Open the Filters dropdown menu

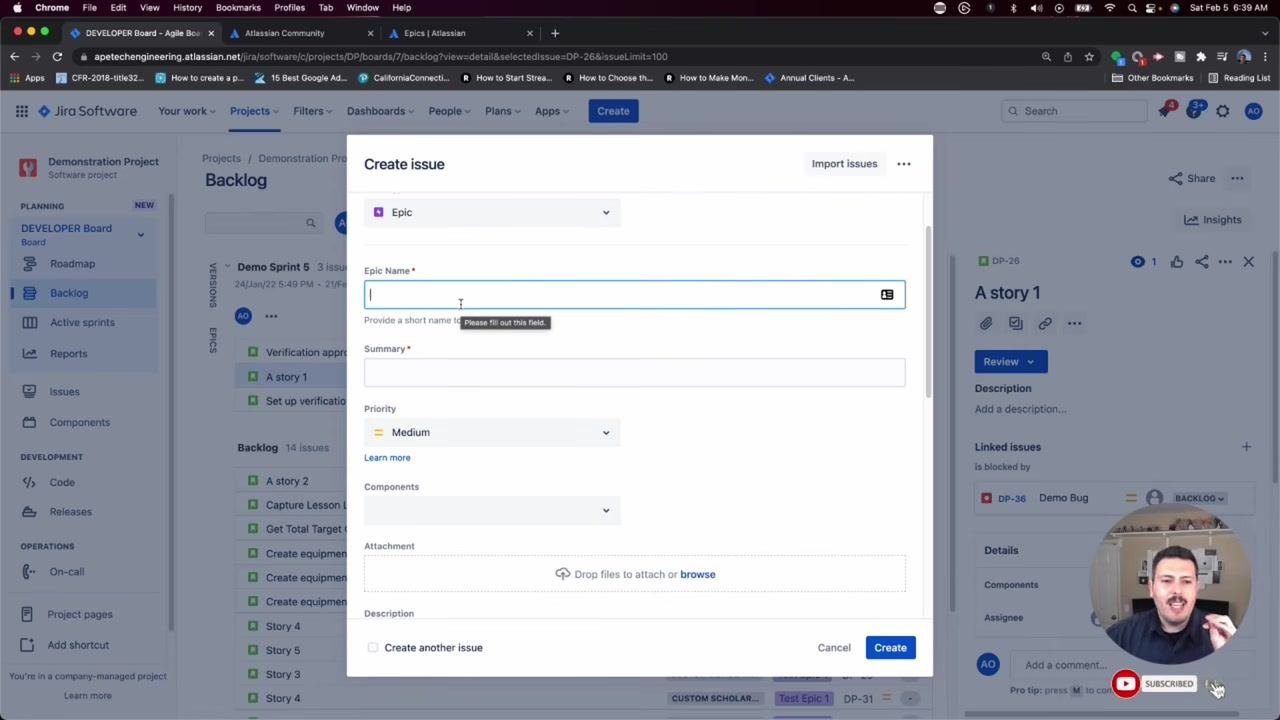[x=313, y=111]
